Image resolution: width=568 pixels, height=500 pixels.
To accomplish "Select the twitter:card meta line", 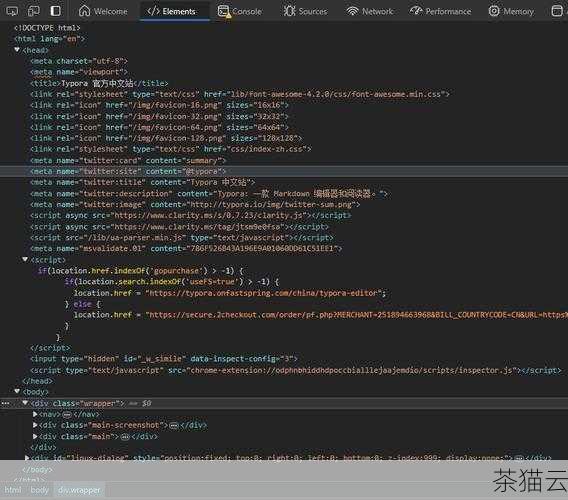I will point(128,160).
